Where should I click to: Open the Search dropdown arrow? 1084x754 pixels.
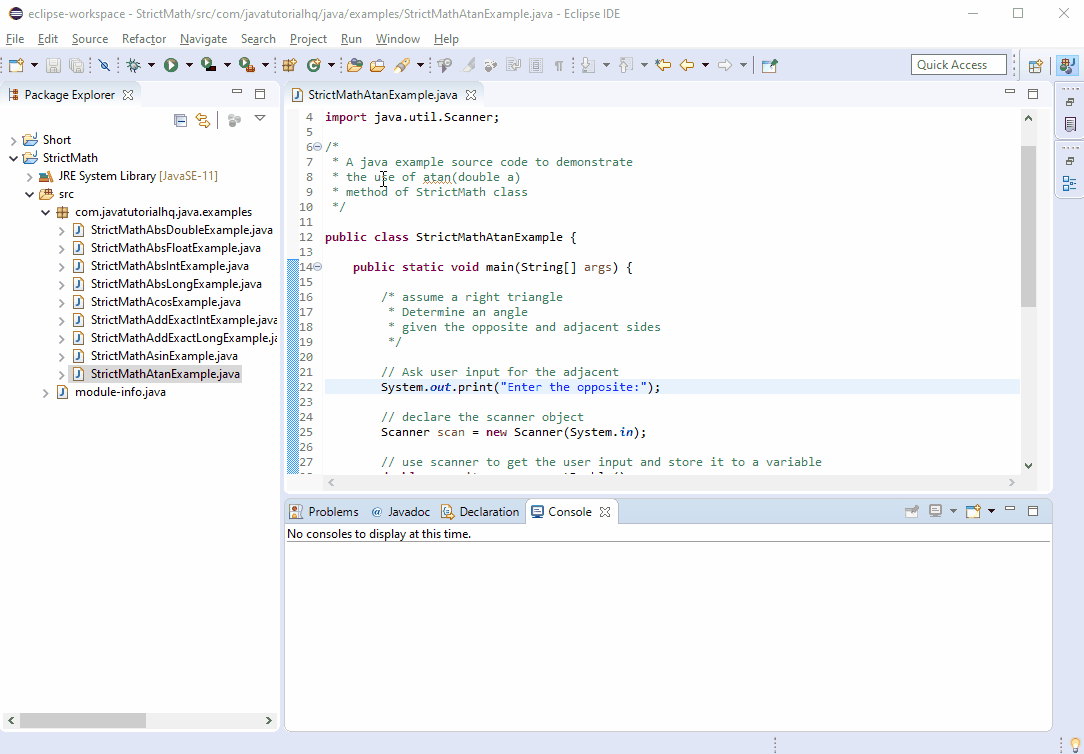420,65
